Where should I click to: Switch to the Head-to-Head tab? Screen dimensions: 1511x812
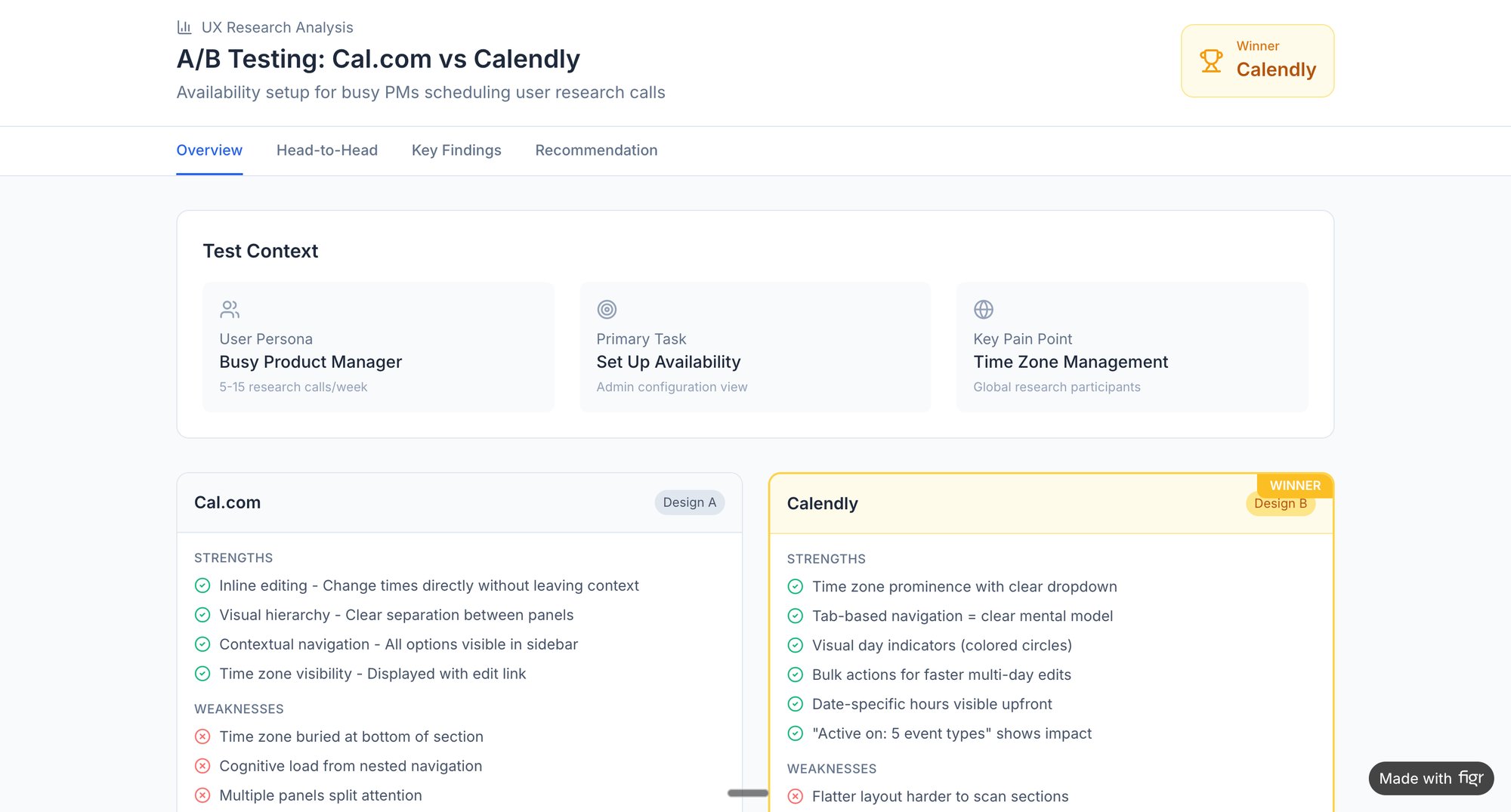click(326, 150)
